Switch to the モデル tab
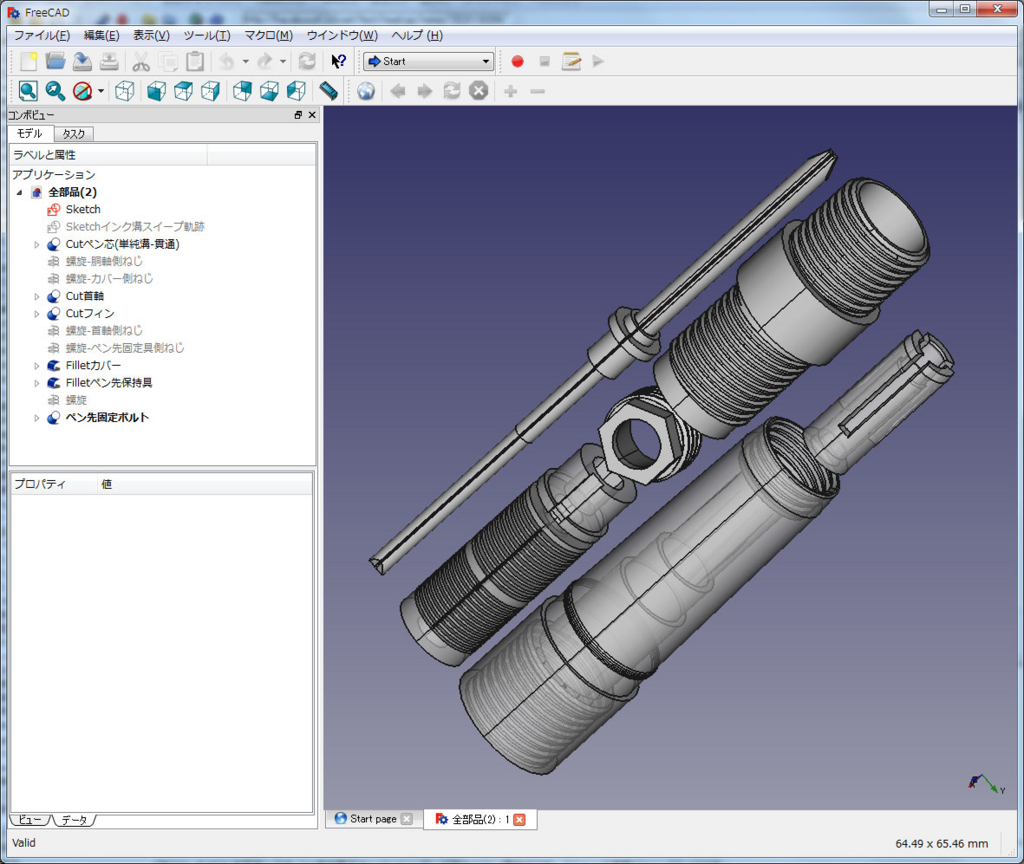1024x864 pixels. (30, 133)
